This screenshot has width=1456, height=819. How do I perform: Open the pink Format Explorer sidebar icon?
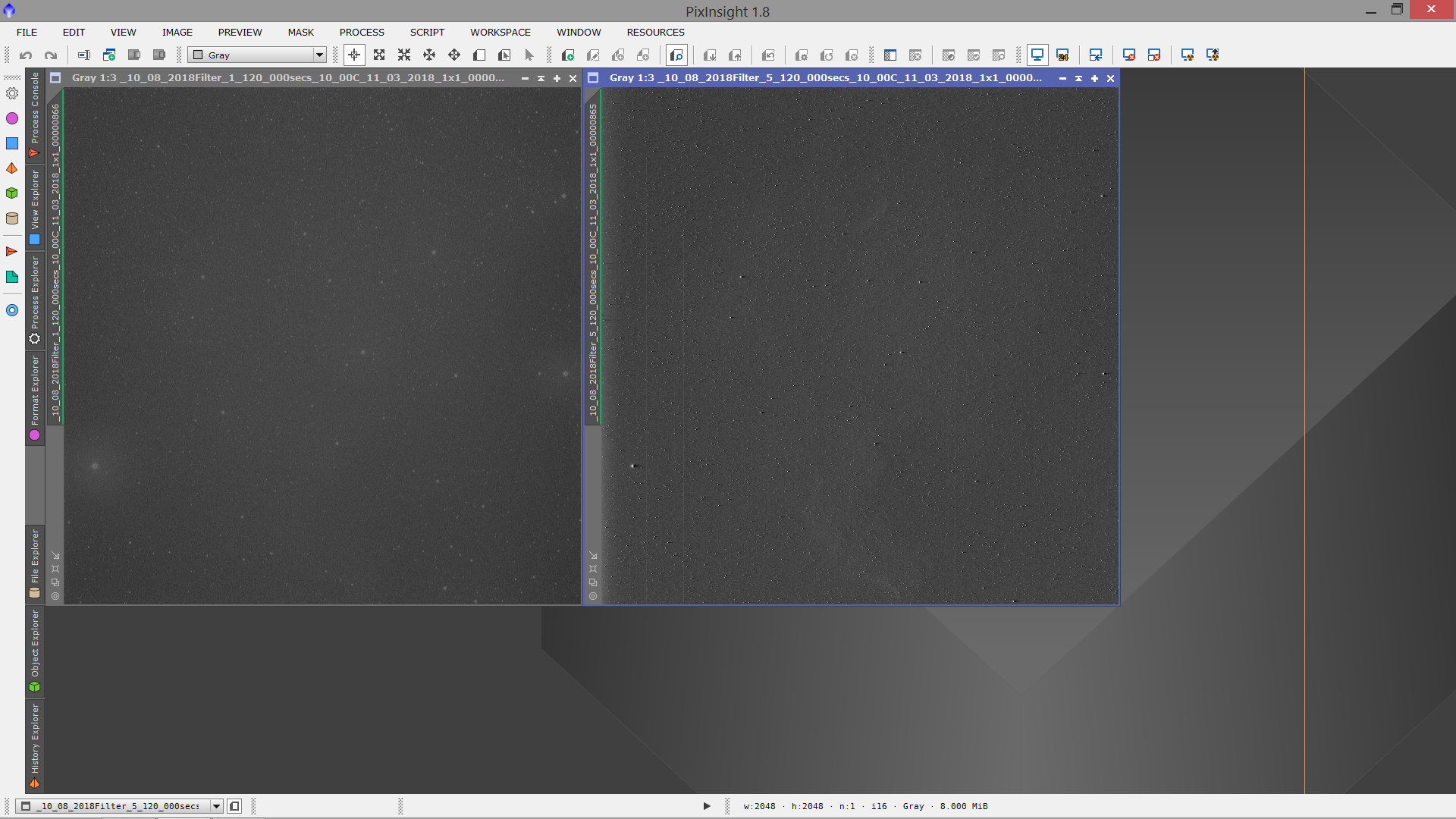(x=12, y=118)
